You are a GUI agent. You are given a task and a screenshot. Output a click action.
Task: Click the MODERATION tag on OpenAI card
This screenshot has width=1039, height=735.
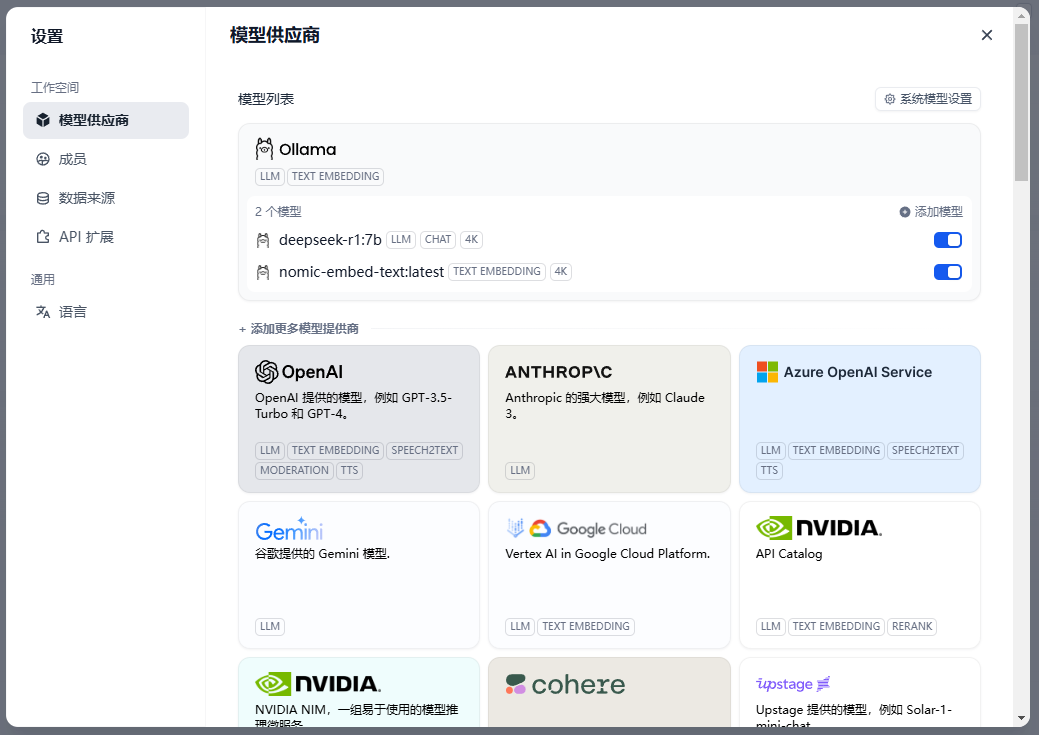tap(294, 470)
